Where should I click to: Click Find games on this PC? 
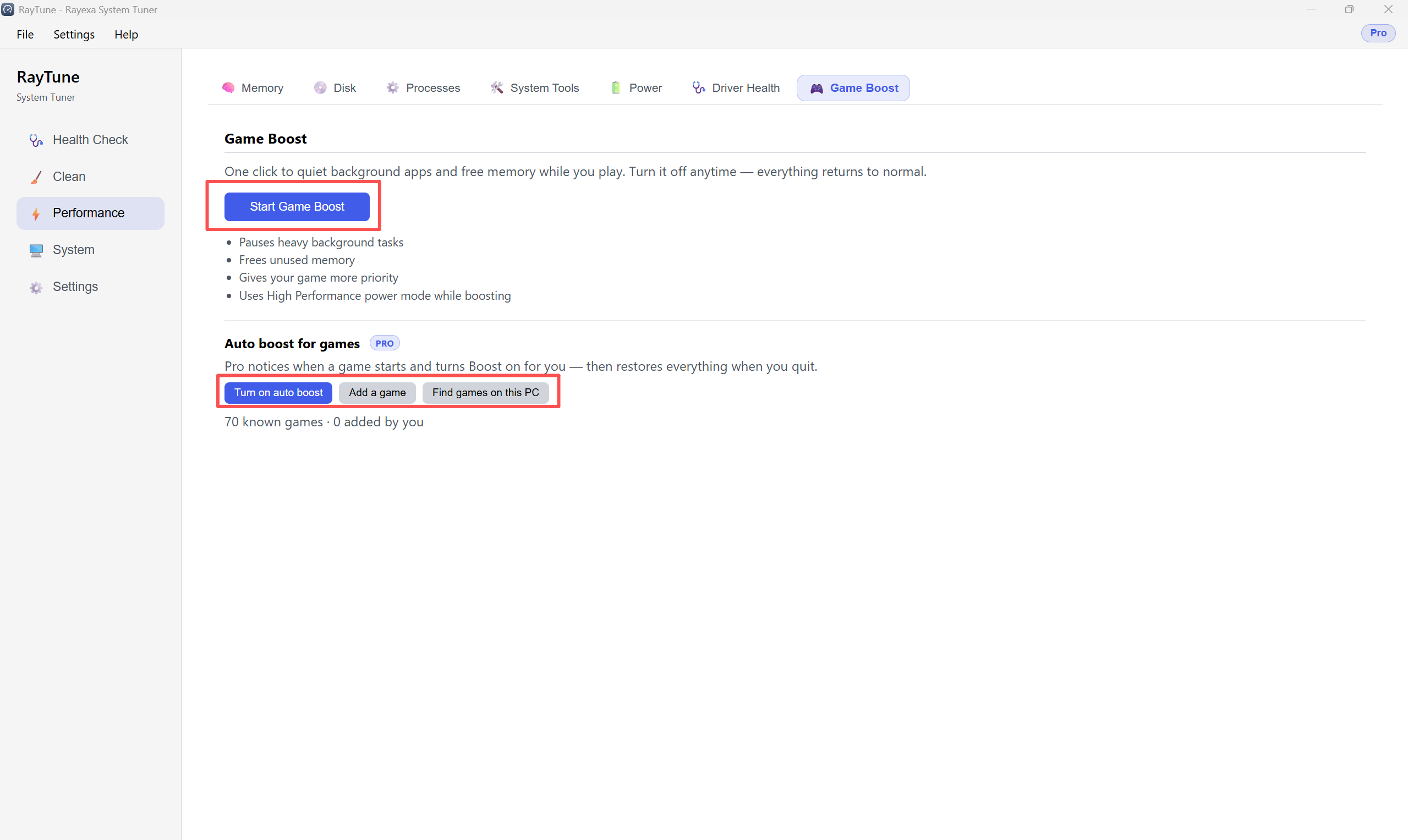pos(486,393)
